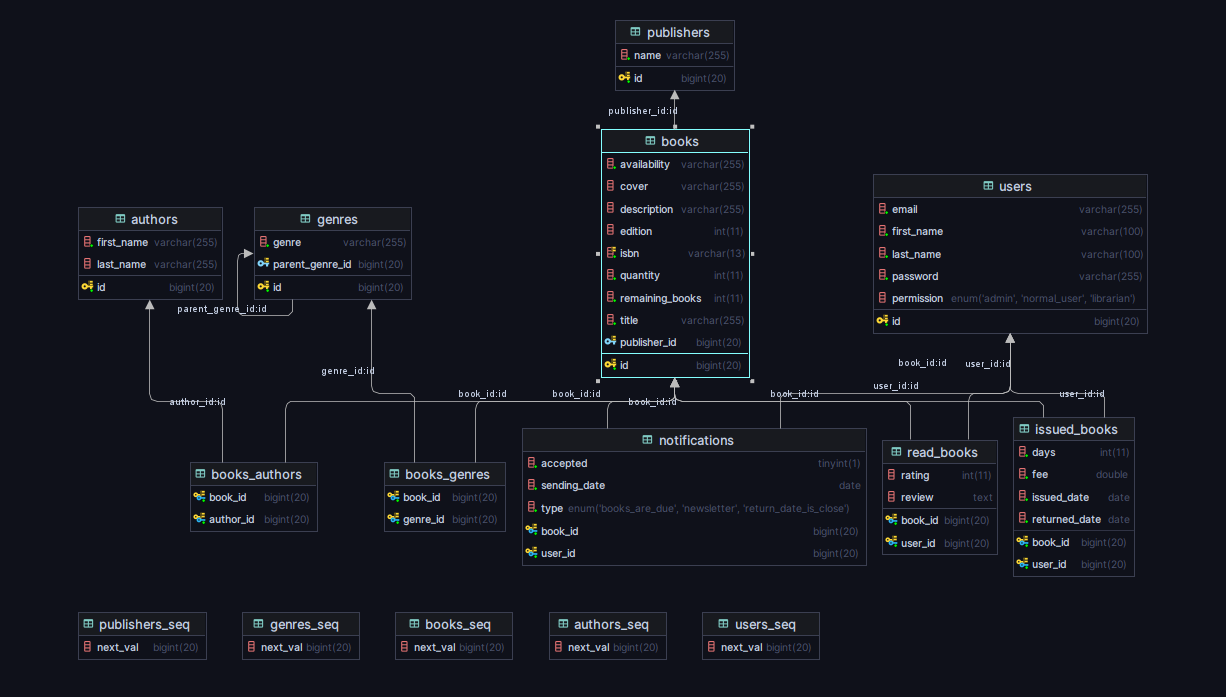Select the primary key icon beside books id
The height and width of the screenshot is (697, 1226).
pyautogui.click(x=611, y=365)
